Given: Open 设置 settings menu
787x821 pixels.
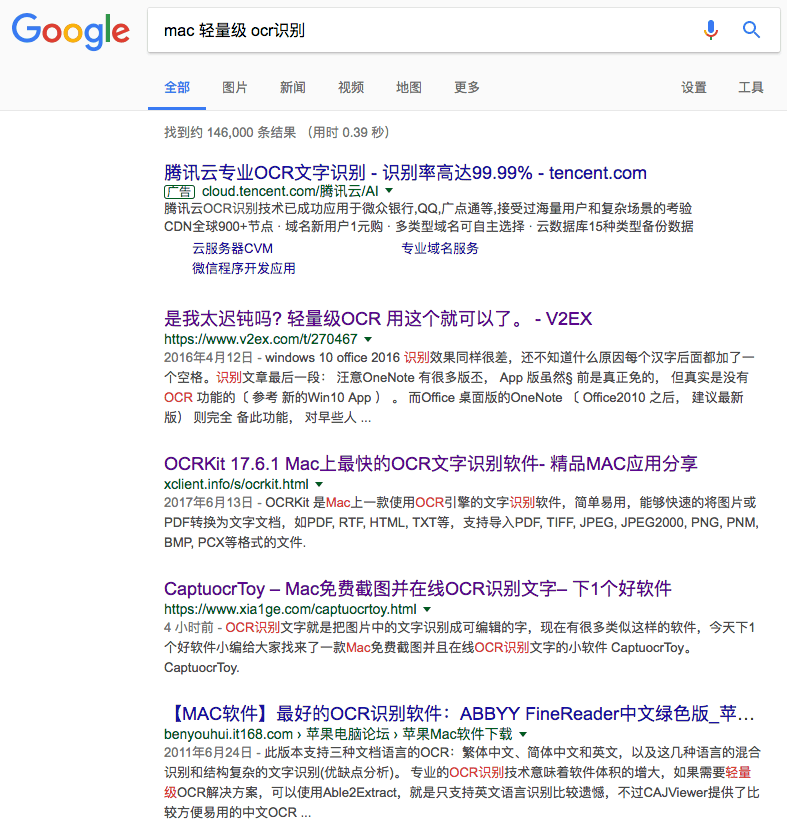Looking at the screenshot, I should (694, 87).
